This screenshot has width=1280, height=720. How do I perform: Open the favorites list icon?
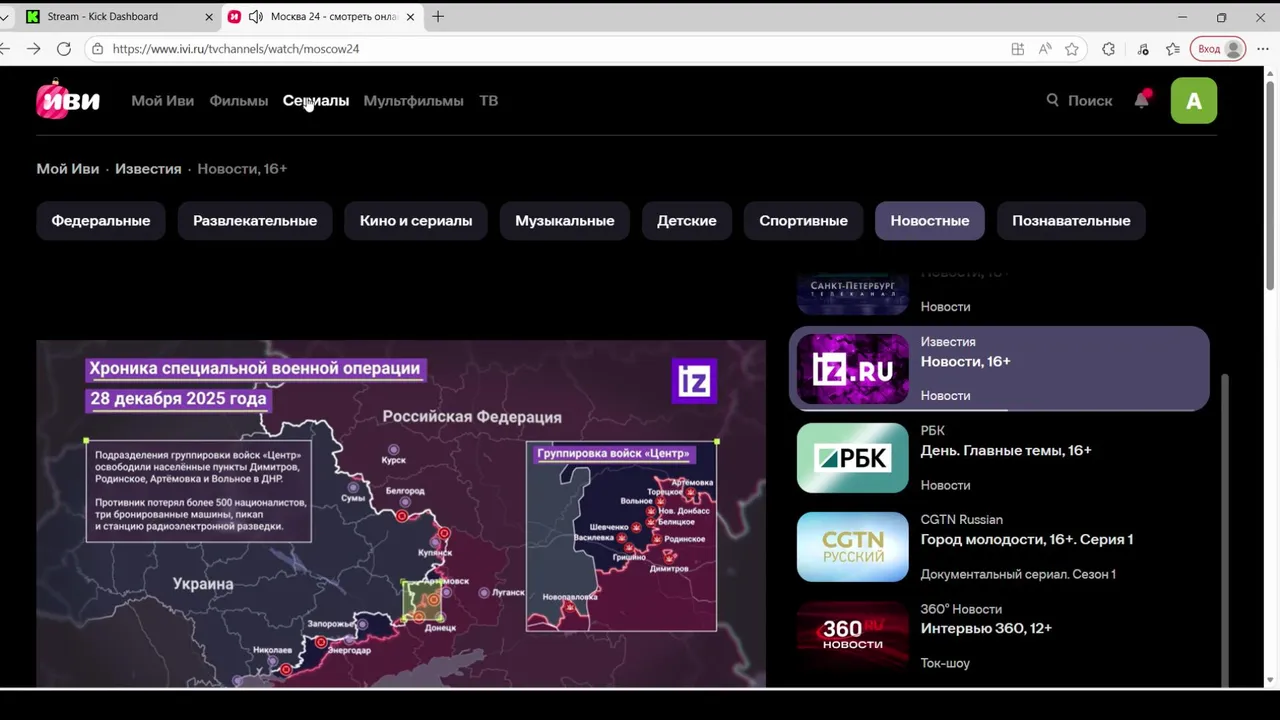pos(1173,48)
